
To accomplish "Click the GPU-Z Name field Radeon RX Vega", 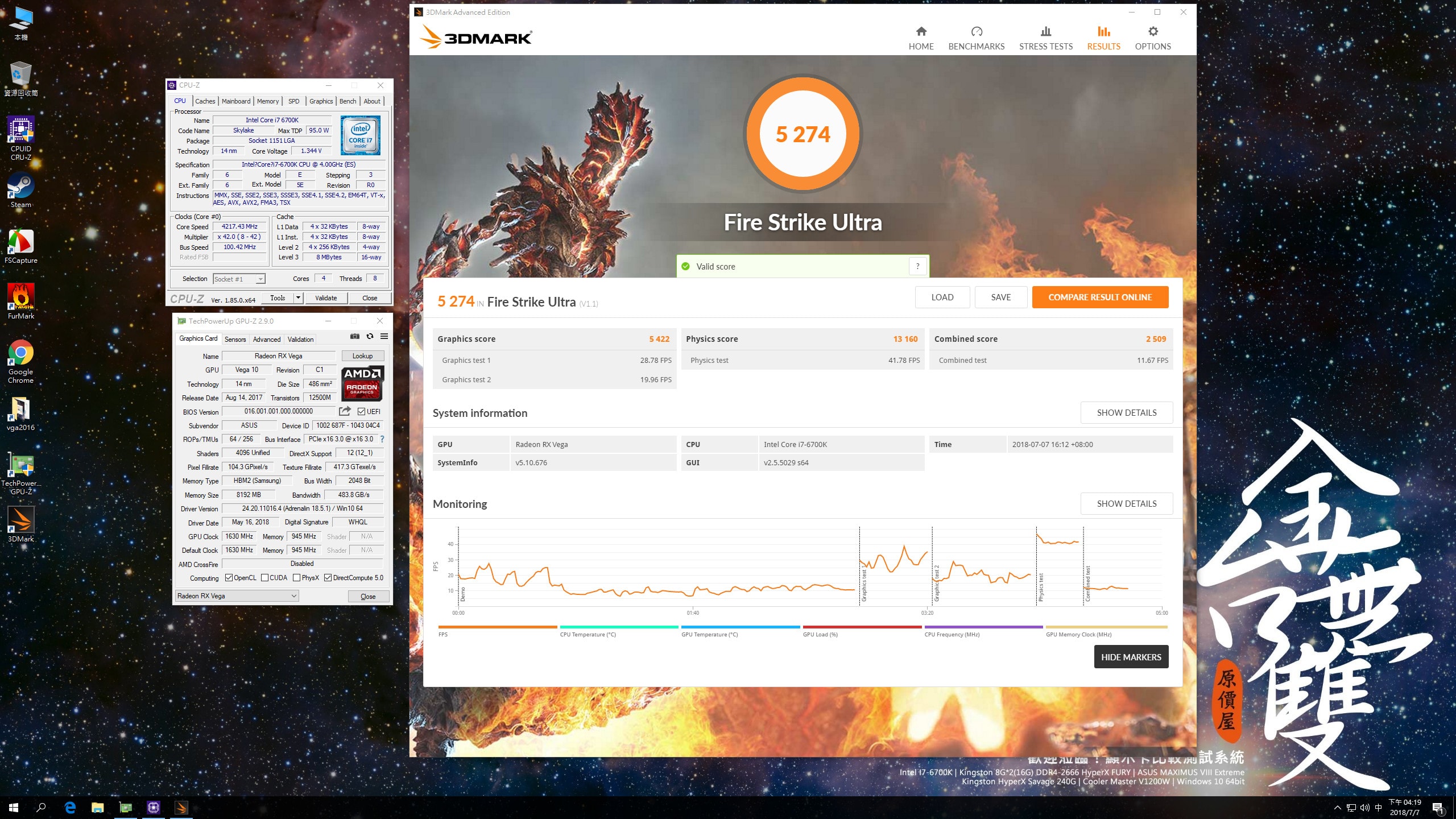I will [278, 356].
